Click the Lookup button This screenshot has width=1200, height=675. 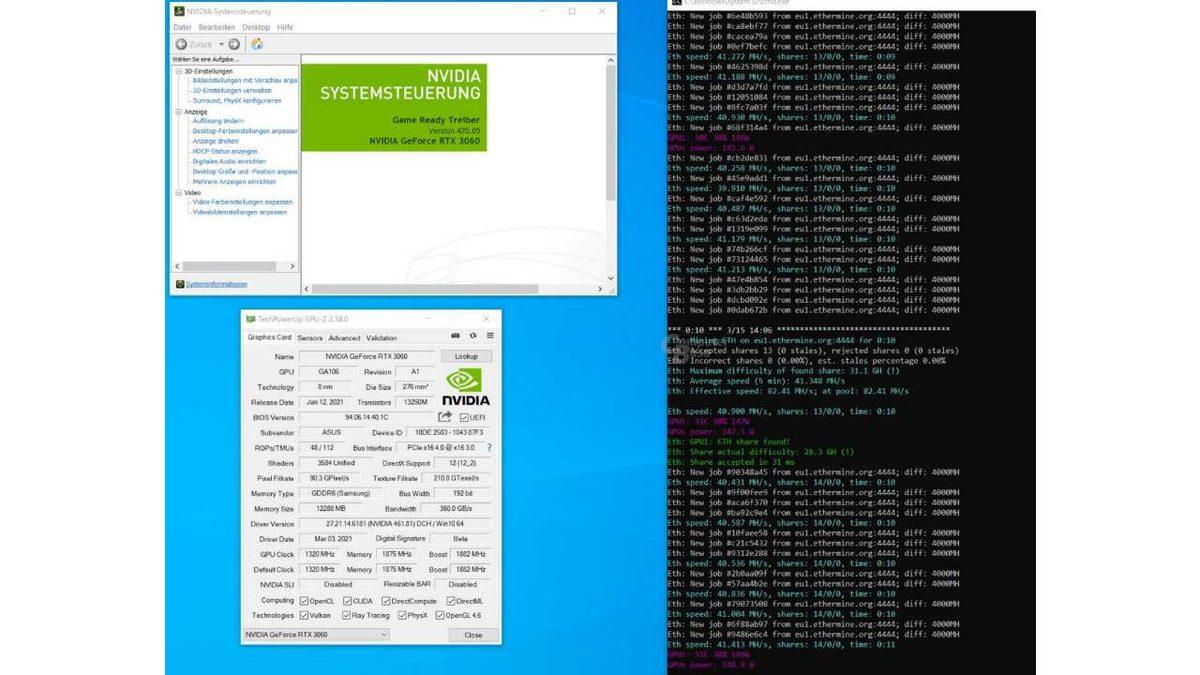click(x=466, y=356)
